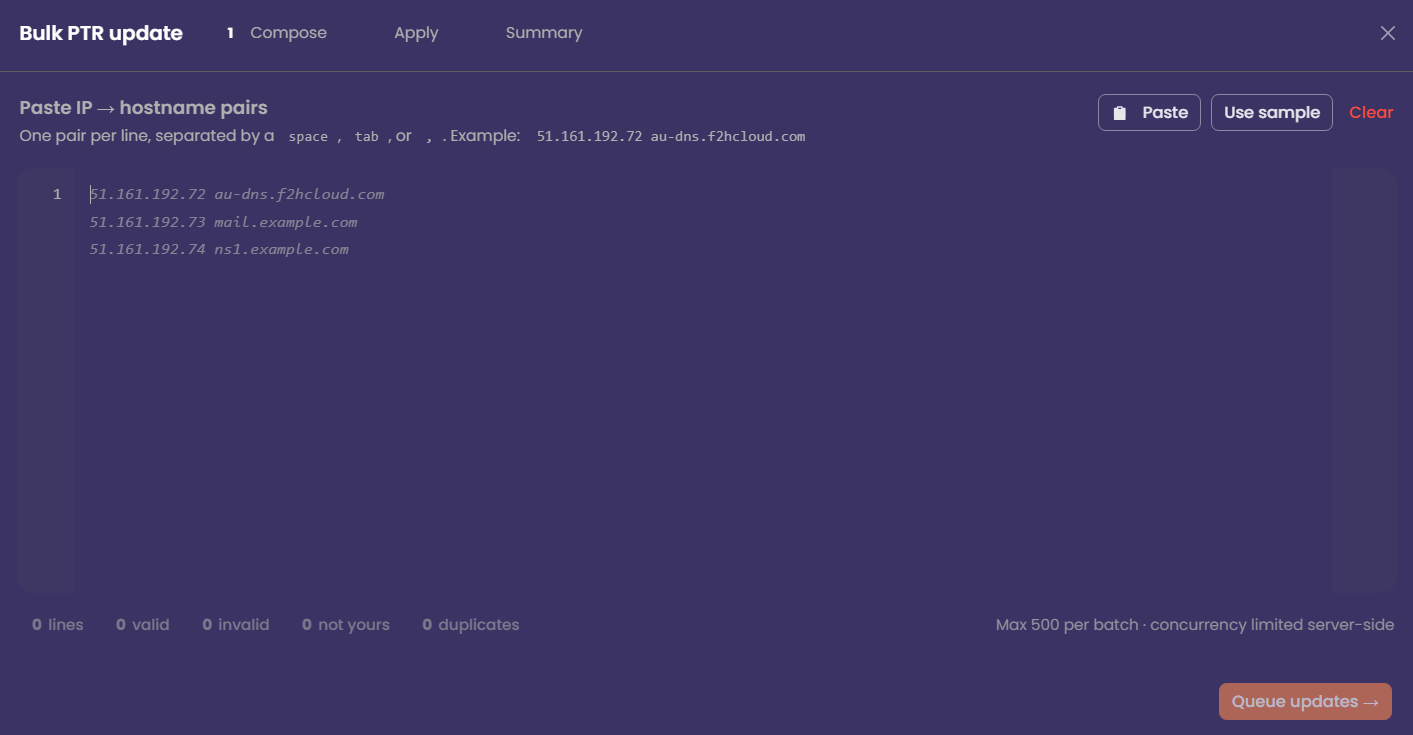The height and width of the screenshot is (735, 1413).
Task: Click the 'tab' separator code label
Action: [x=367, y=136]
